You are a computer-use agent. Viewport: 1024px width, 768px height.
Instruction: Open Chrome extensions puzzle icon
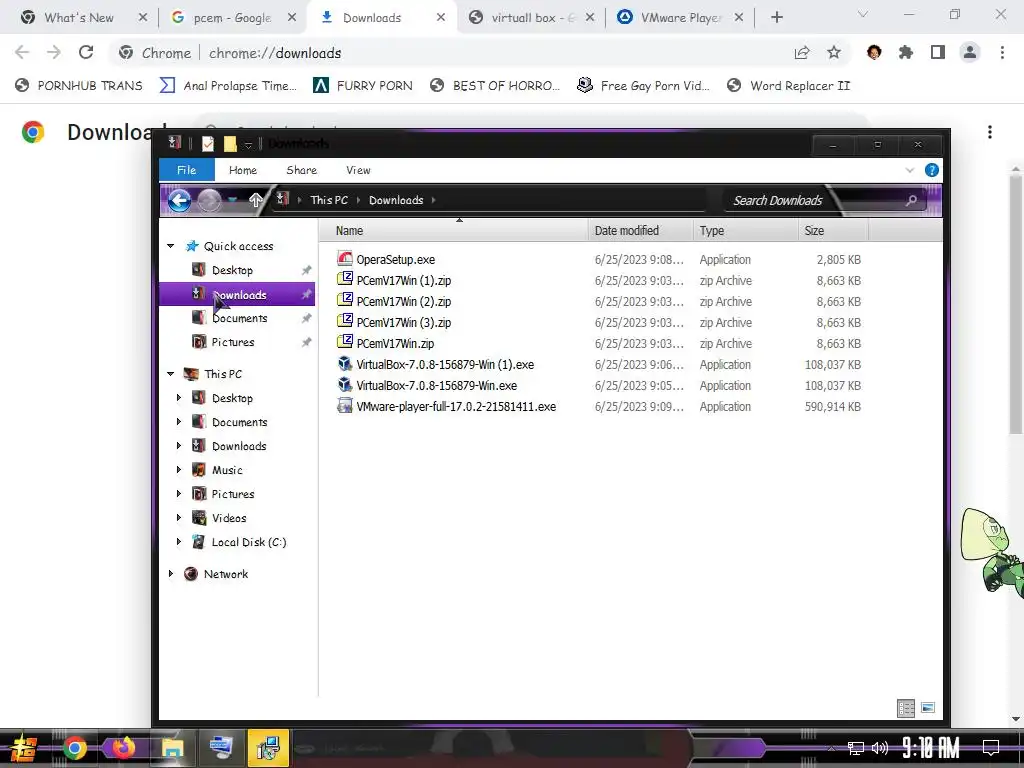[x=906, y=52]
